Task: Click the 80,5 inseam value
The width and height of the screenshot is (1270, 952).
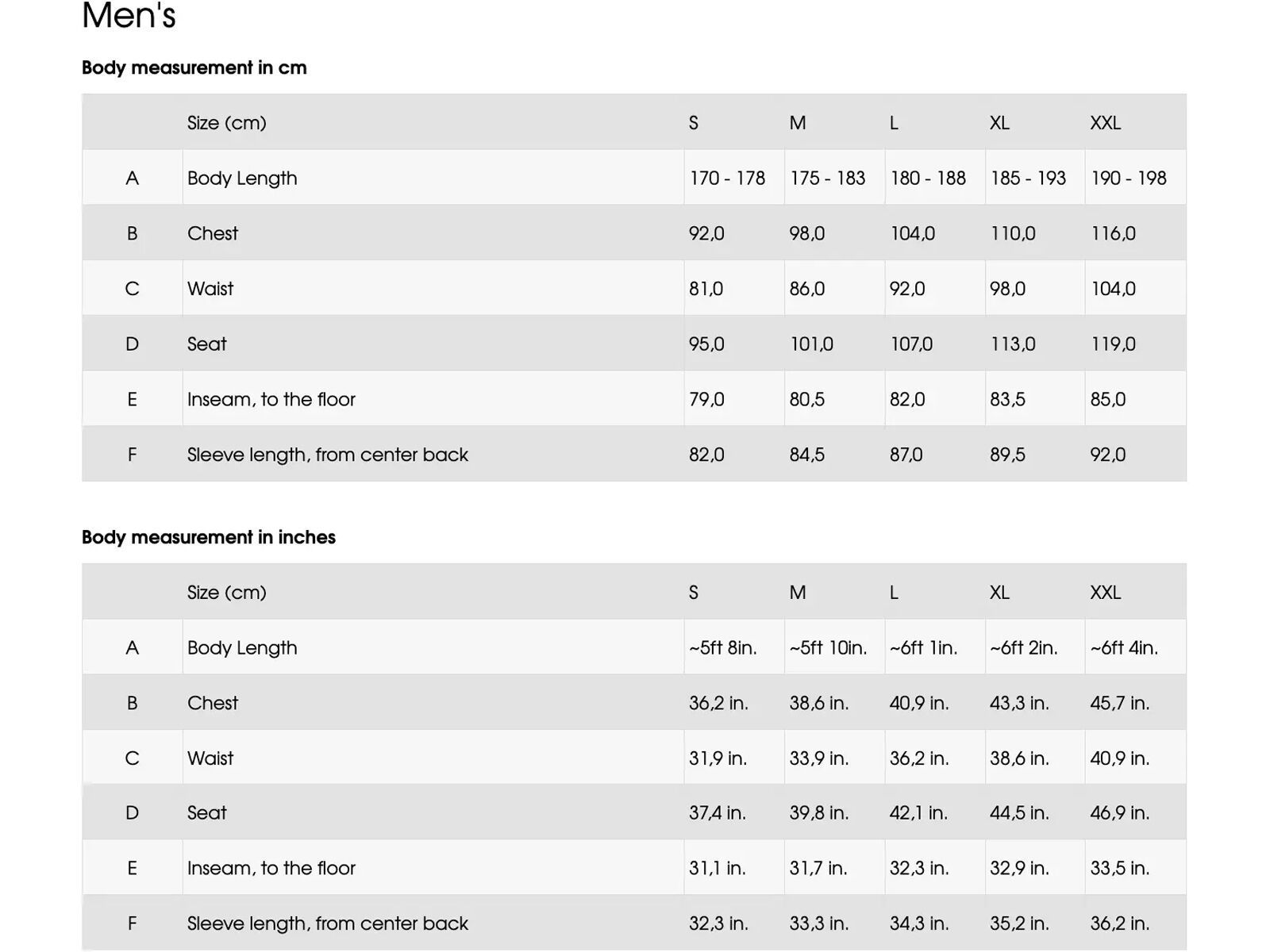Action: (x=806, y=399)
